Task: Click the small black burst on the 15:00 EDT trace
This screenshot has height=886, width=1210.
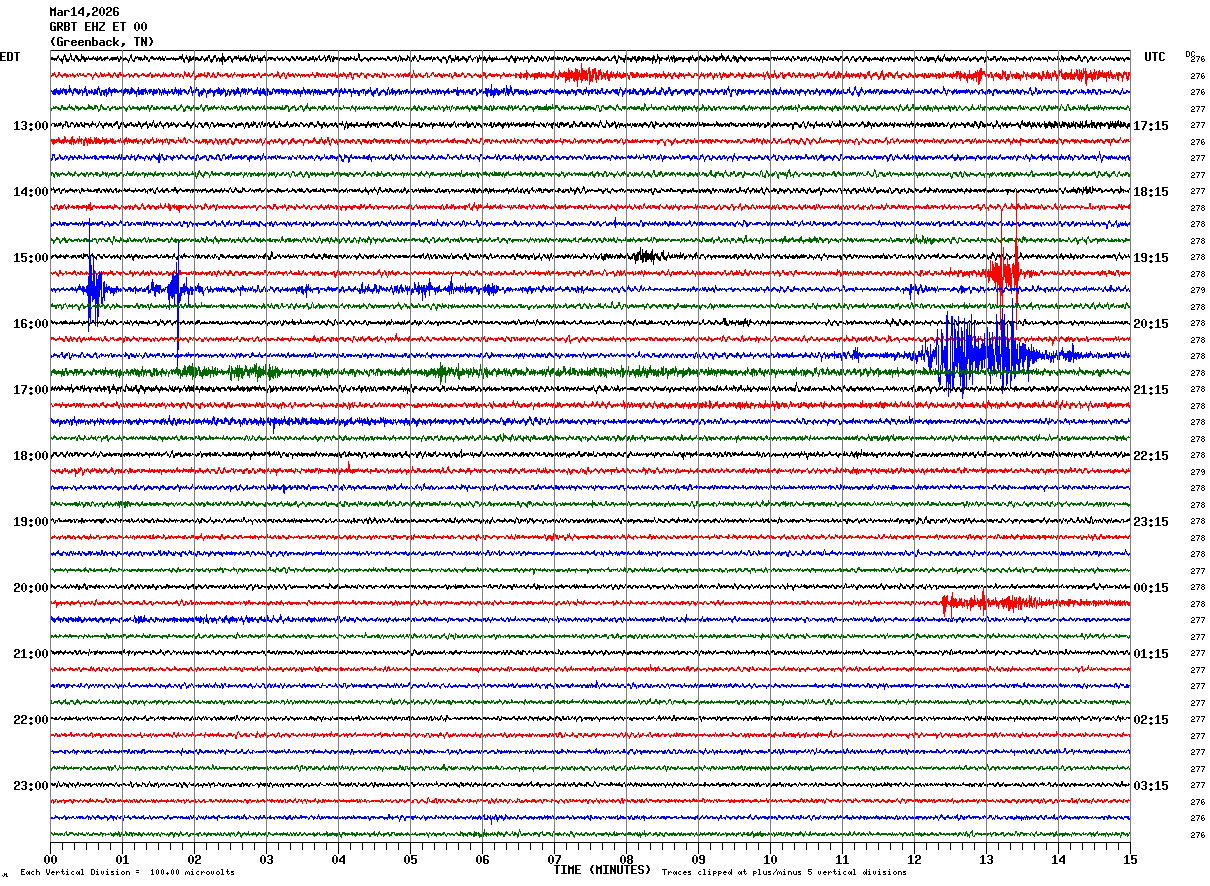Action: (646, 256)
